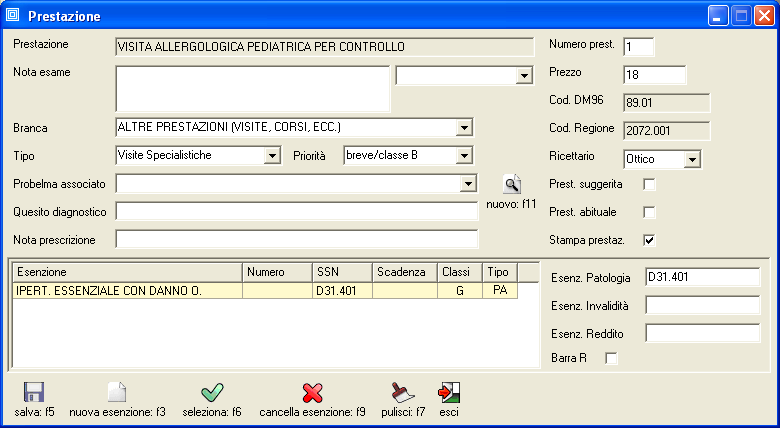Click the pulisci brush icon
This screenshot has height=428, width=780.
(403, 392)
